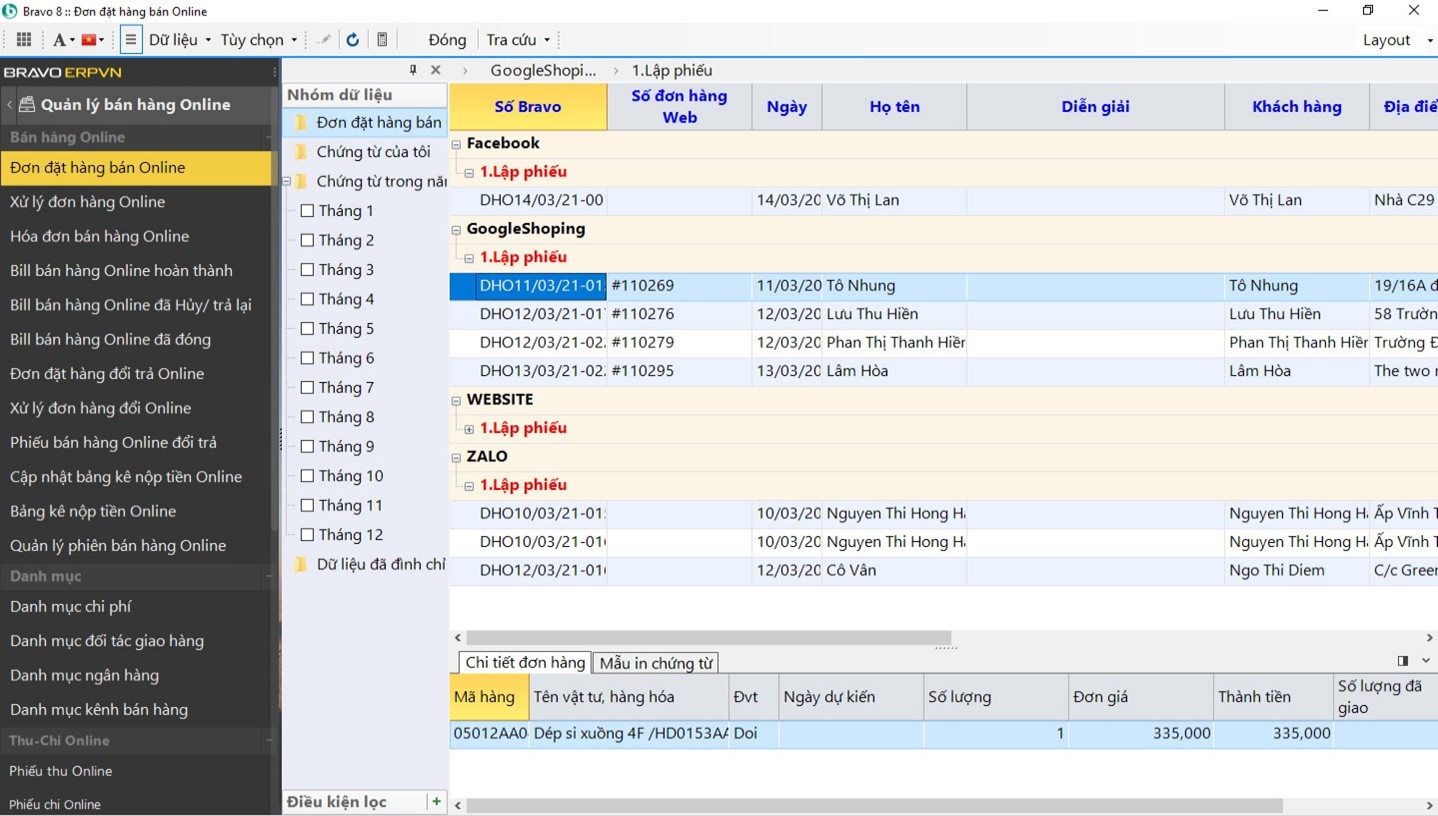Click the Dữ liệu đã đình chỉ folder icon
This screenshot has width=1438, height=816.
301,565
